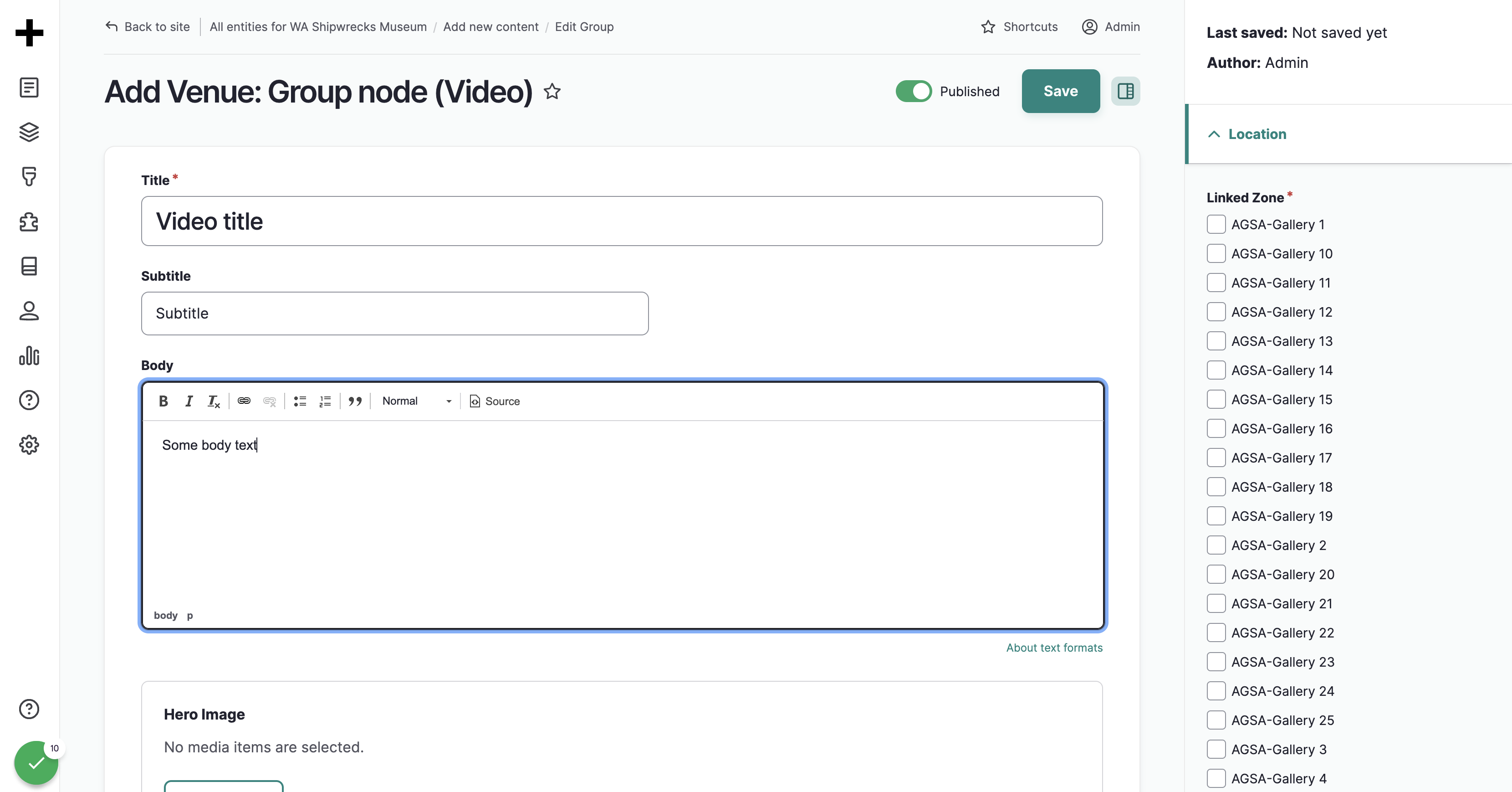
Task: Click the Subtitle input field
Action: [x=394, y=314]
